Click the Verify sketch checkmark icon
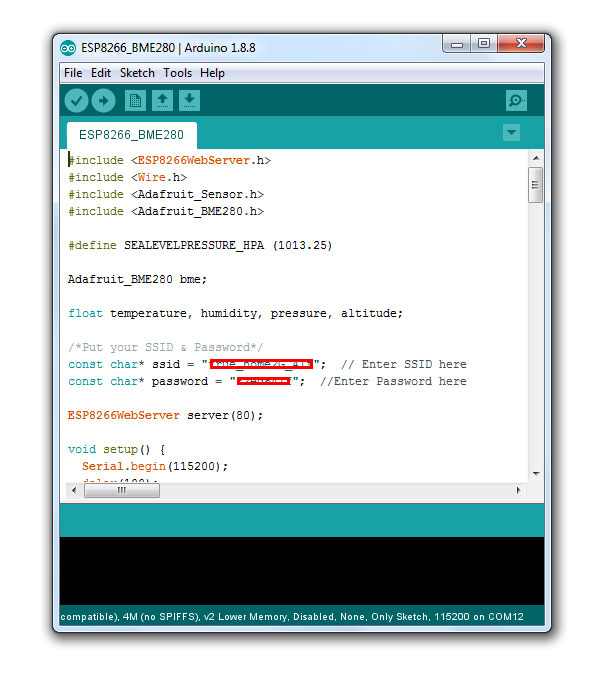 click(x=77, y=101)
